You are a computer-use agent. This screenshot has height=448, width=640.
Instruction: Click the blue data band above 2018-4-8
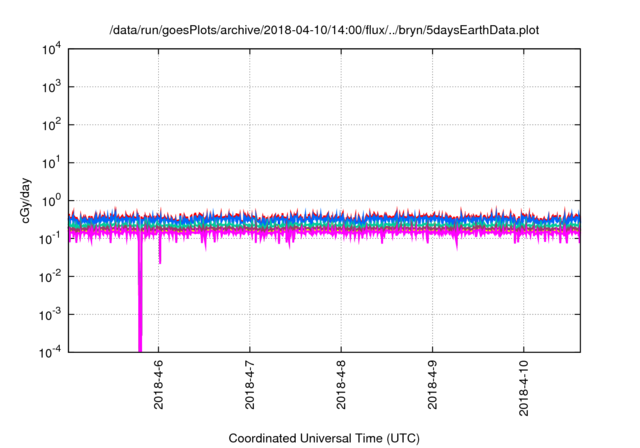point(341,218)
